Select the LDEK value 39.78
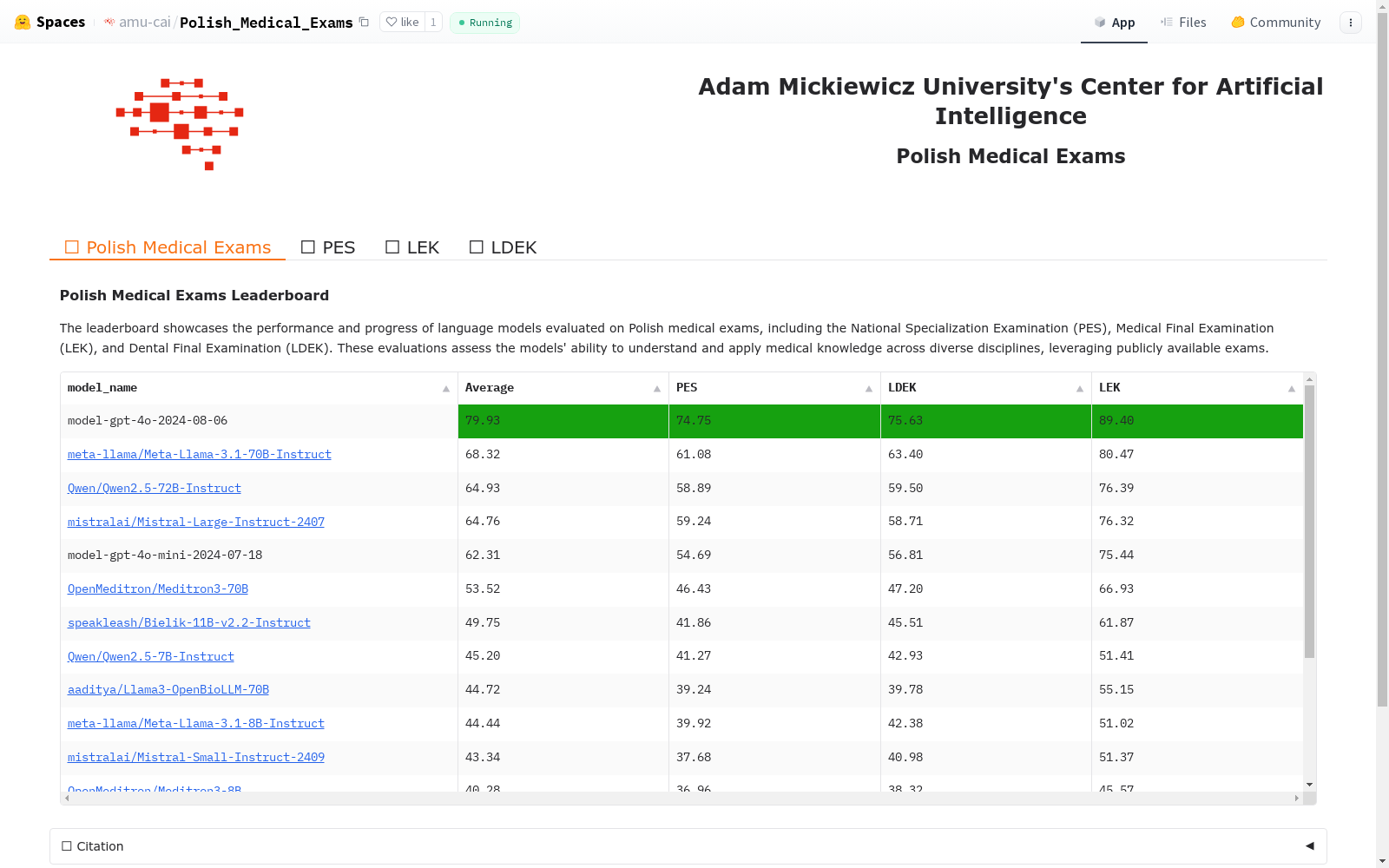The width and height of the screenshot is (1389, 868). pos(986,689)
